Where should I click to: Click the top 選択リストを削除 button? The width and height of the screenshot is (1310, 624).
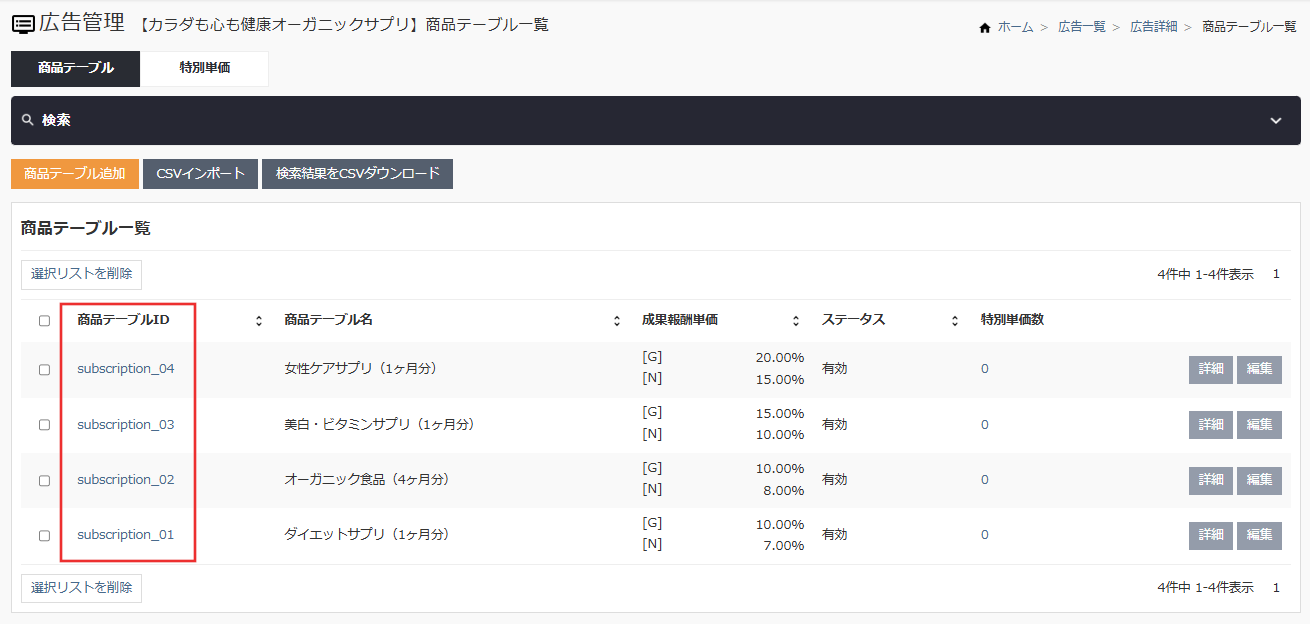click(x=81, y=274)
